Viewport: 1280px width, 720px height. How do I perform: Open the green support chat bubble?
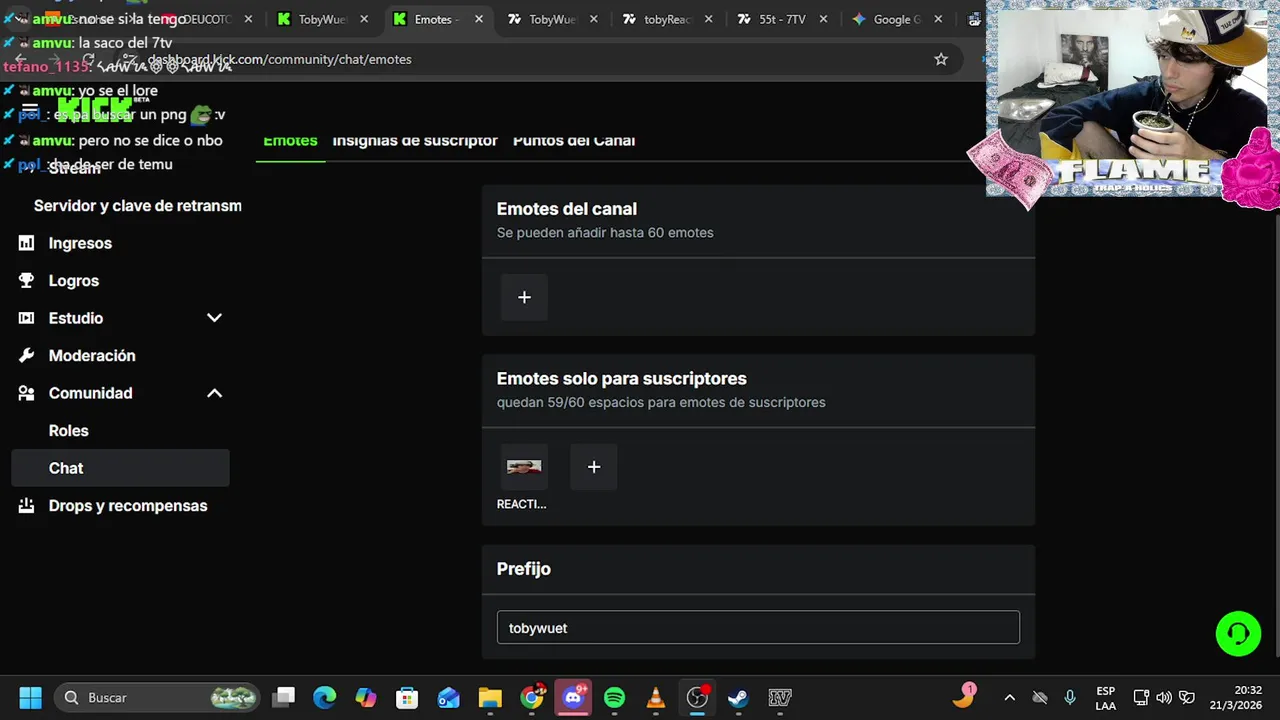pos(1238,633)
